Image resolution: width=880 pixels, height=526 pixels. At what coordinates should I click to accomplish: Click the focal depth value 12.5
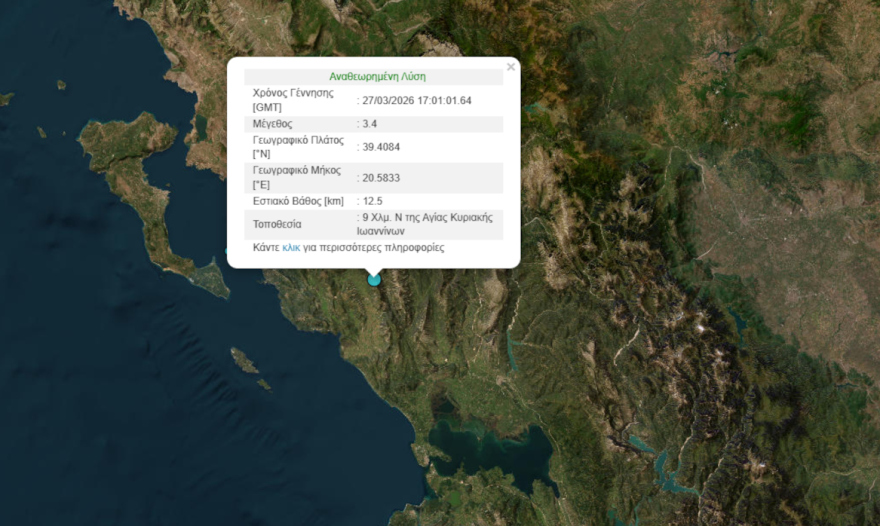click(372, 201)
